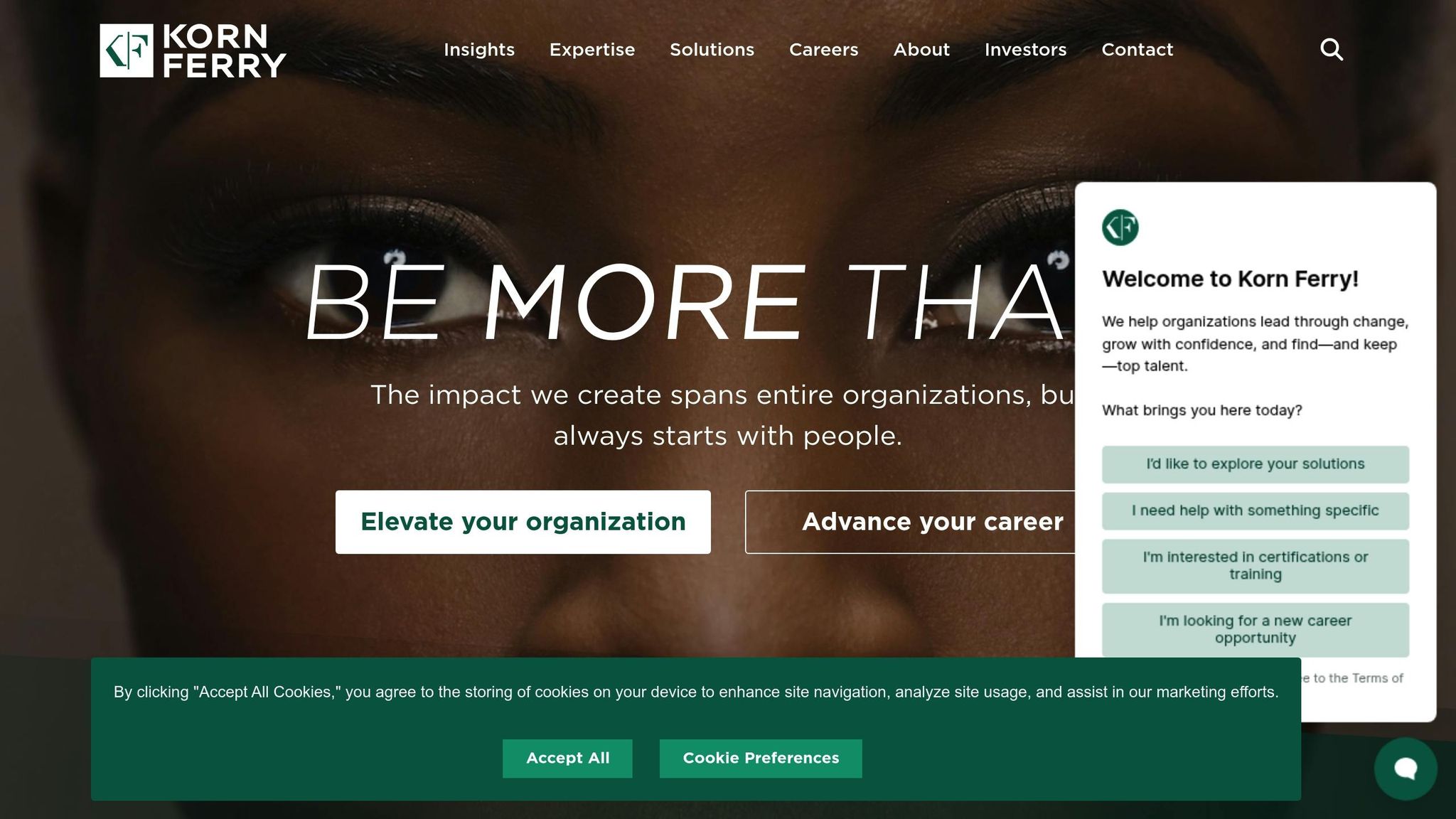Pick the certifications or training chat option
This screenshot has height=819, width=1456.
click(x=1256, y=566)
